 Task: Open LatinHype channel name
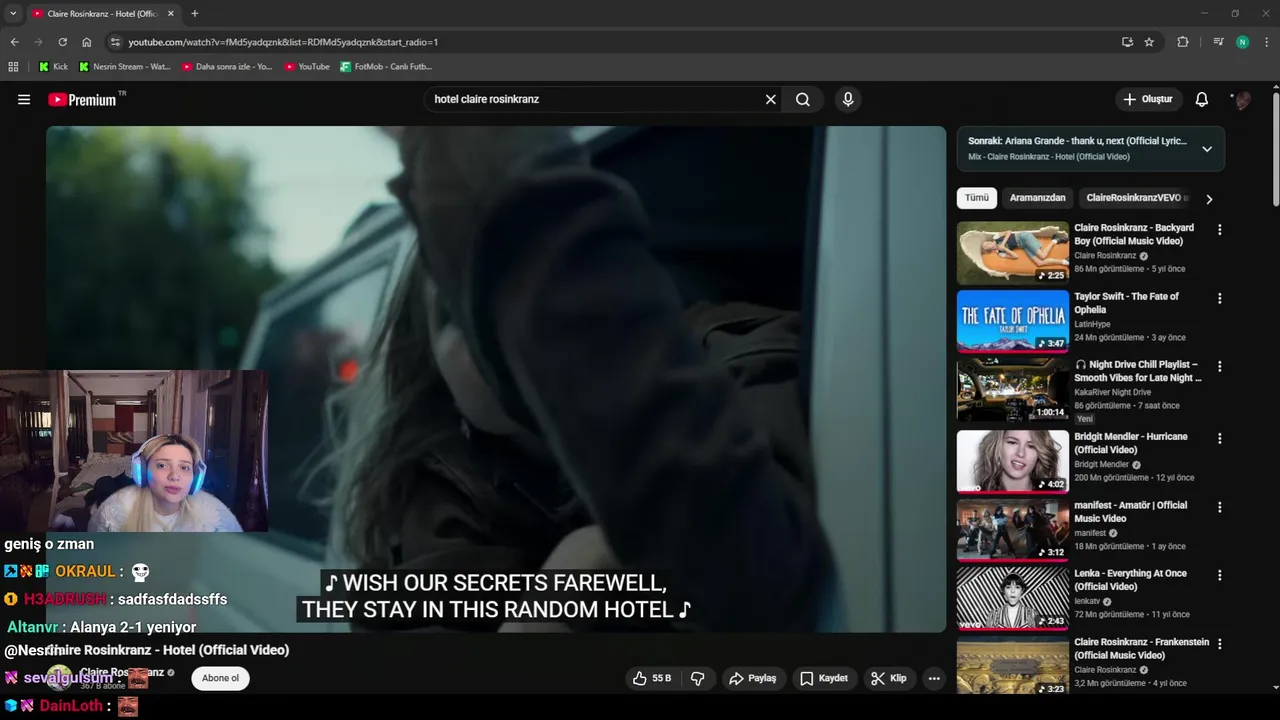click(1092, 324)
